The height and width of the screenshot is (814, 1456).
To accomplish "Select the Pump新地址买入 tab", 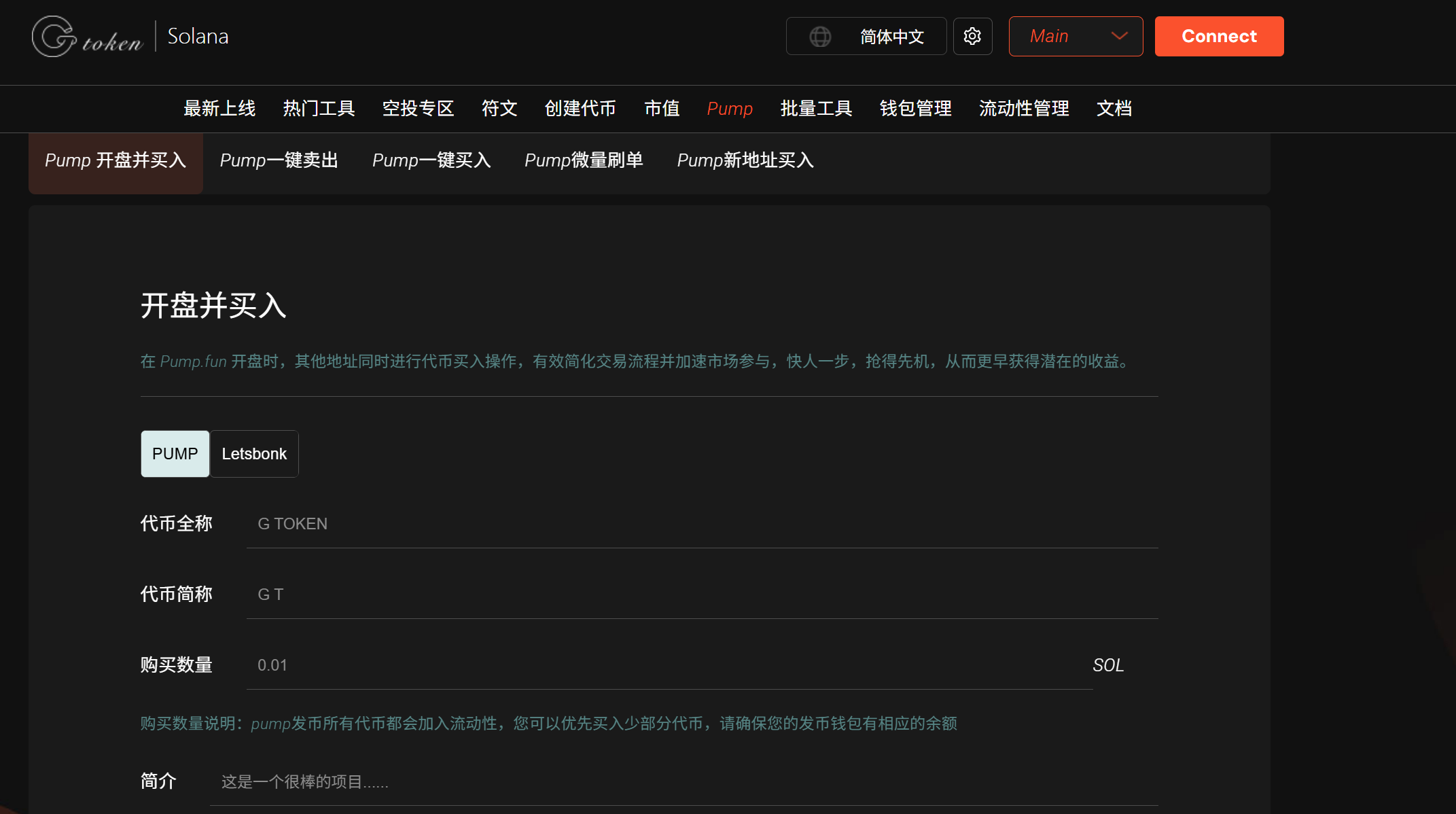I will click(x=745, y=160).
